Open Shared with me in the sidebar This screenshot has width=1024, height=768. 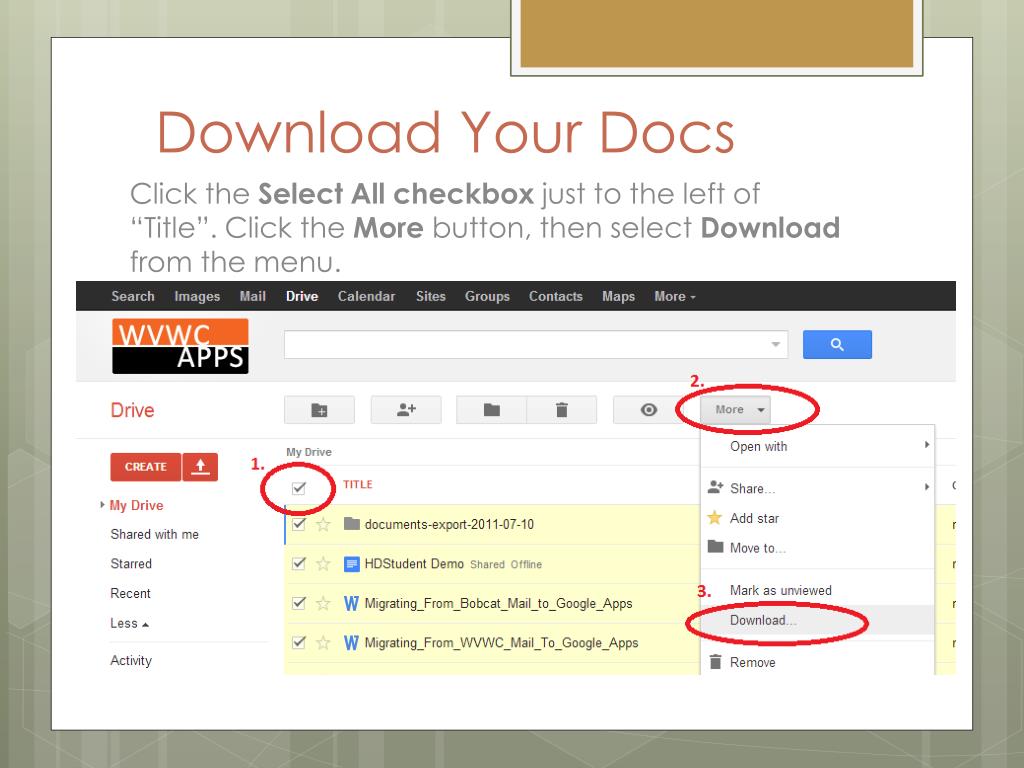[x=155, y=534]
